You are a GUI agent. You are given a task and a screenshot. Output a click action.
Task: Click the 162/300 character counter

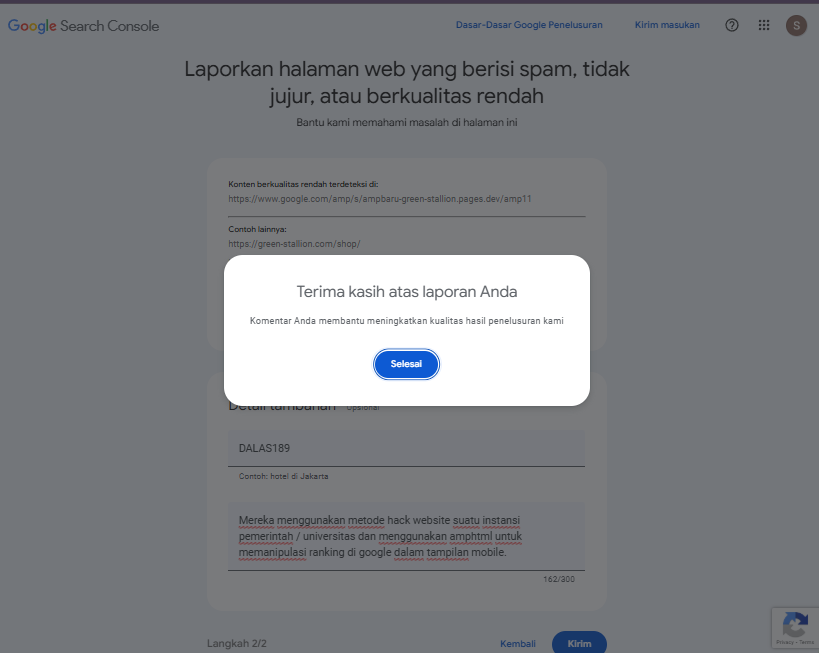(x=559, y=579)
